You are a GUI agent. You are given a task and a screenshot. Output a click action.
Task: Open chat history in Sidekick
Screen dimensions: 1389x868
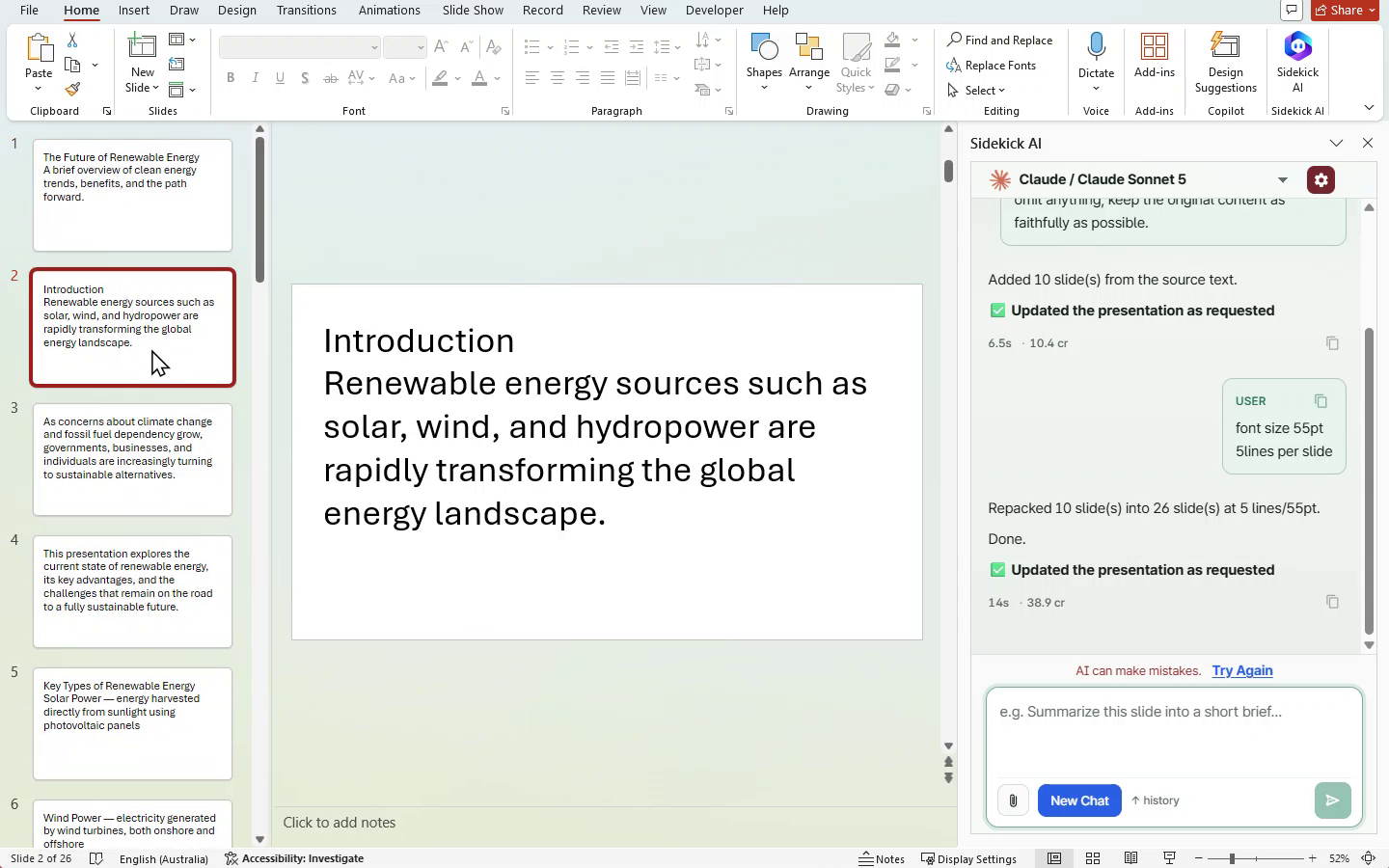(x=1156, y=800)
